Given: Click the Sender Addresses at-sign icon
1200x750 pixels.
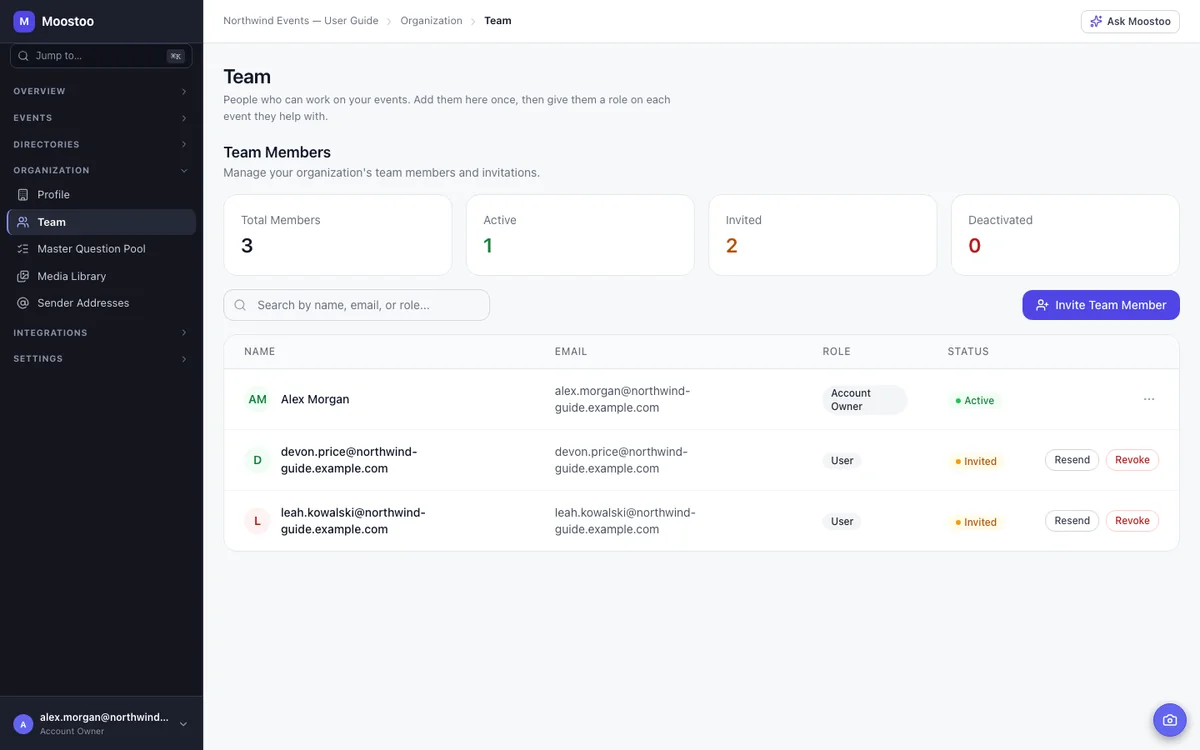Looking at the screenshot, I should coord(23,303).
